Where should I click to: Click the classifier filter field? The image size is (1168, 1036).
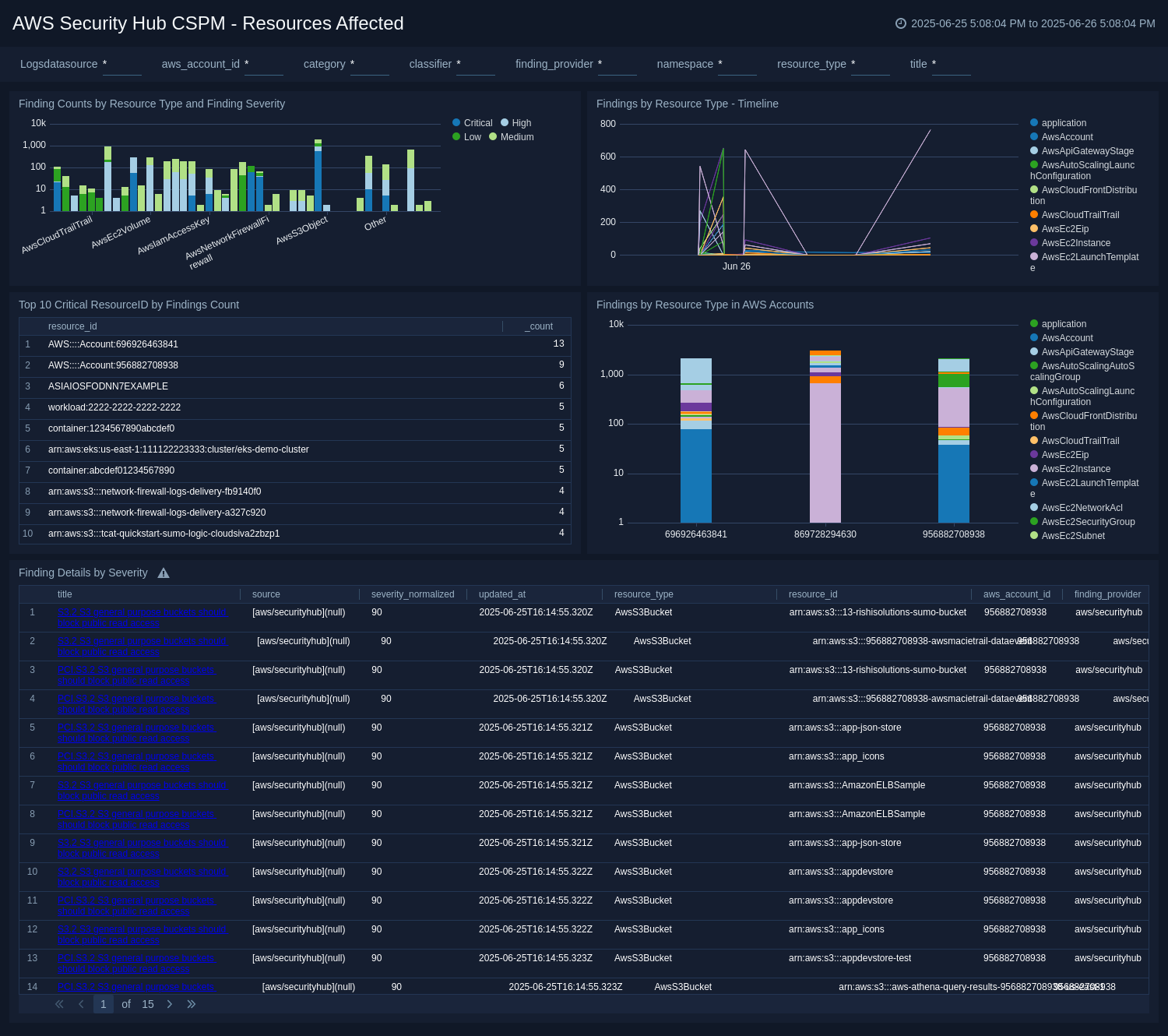(475, 65)
